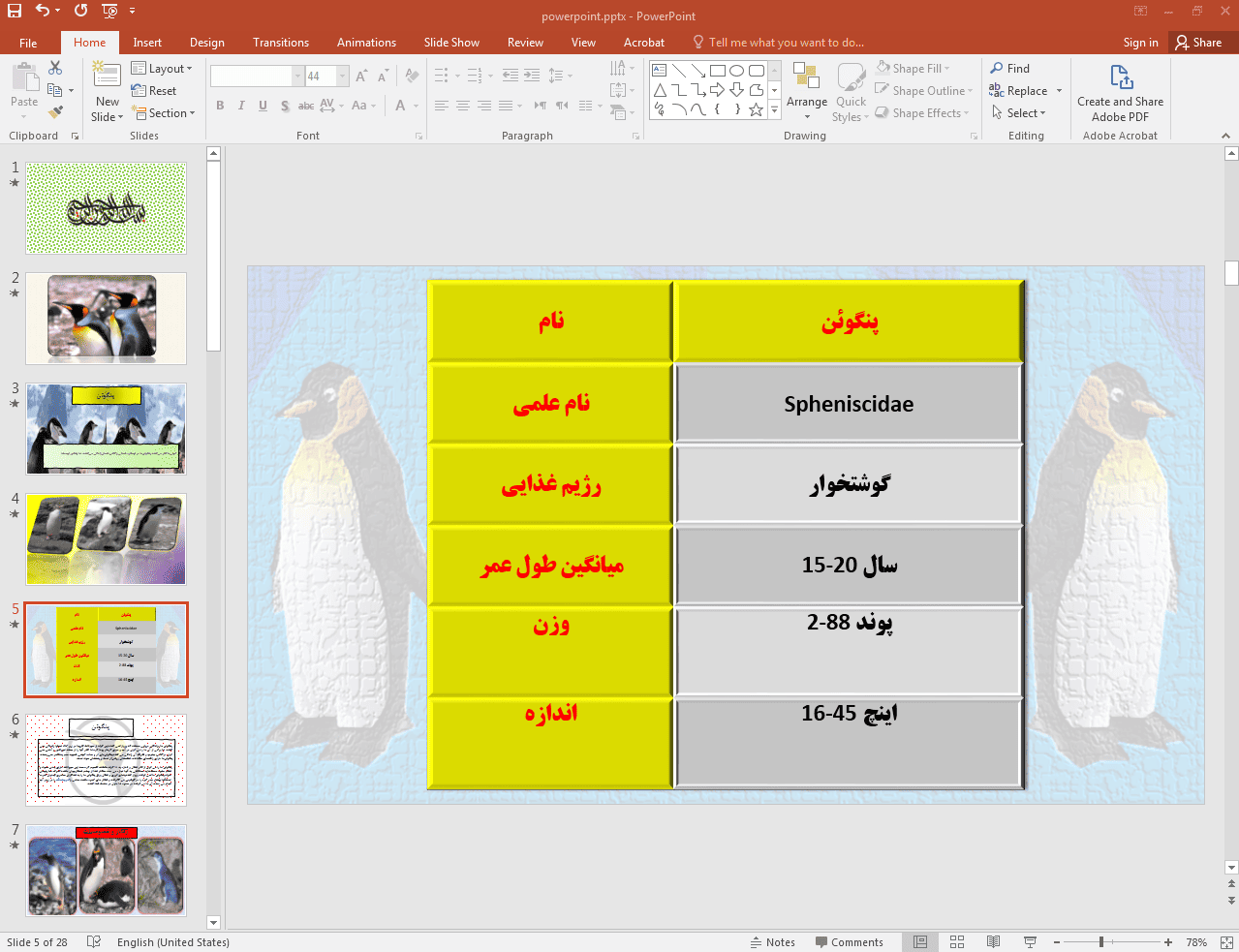Click Fit slide to window icon
The height and width of the screenshot is (952, 1239).
pyautogui.click(x=1226, y=942)
